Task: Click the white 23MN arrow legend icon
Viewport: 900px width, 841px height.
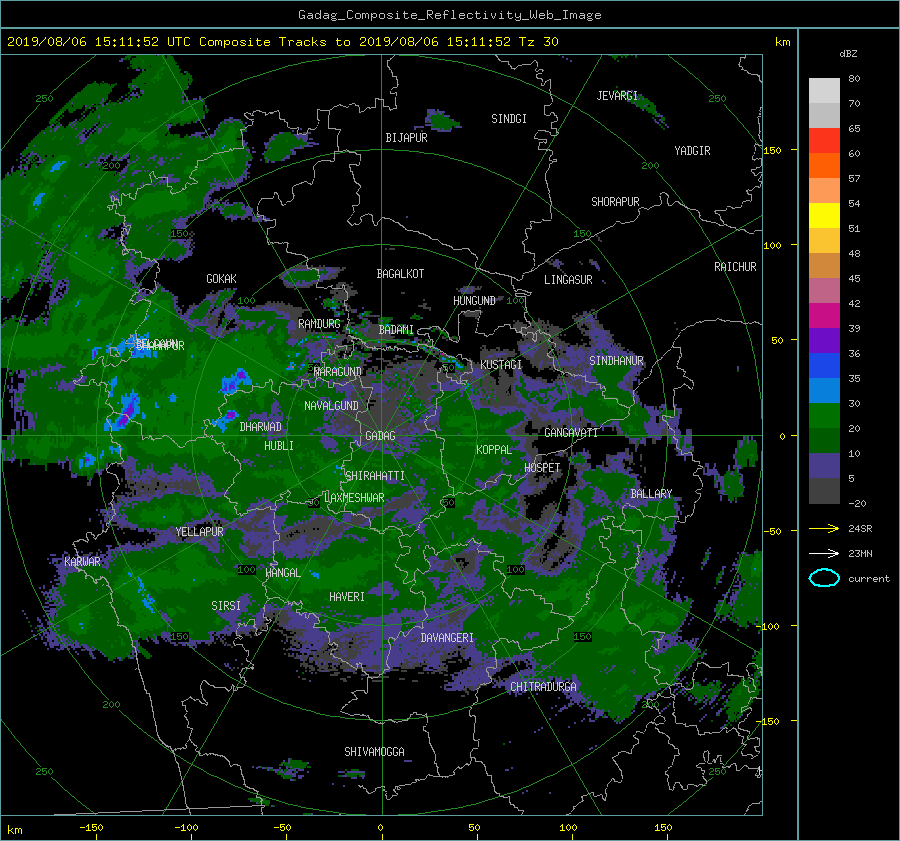Action: [824, 553]
